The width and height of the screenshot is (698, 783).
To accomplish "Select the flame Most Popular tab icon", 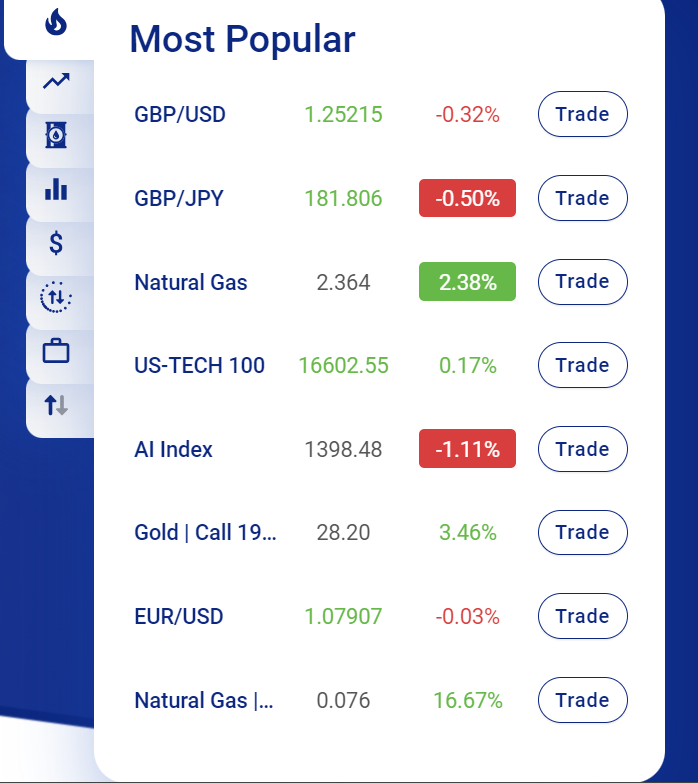I will coord(56,23).
